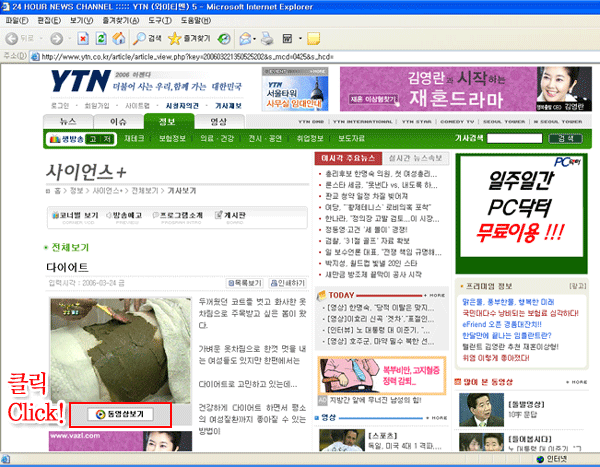Open the 즐겨찾기(A) menu
Screen dimensions: 600x467
(x=121, y=20)
